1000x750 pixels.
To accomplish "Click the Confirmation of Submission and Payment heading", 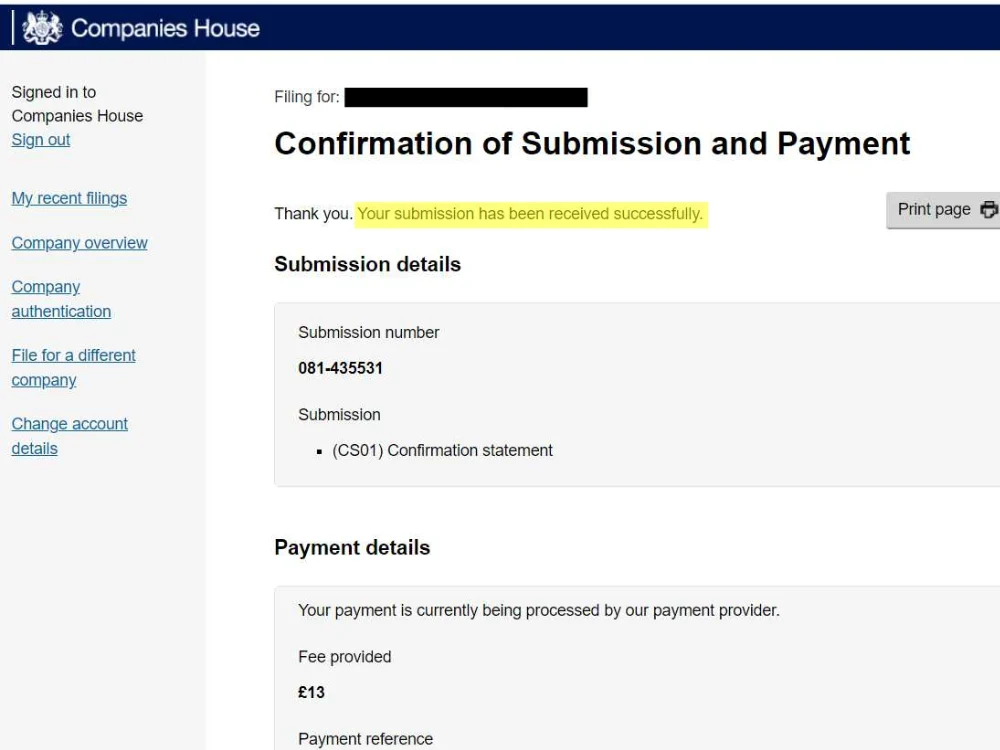I will tap(591, 143).
